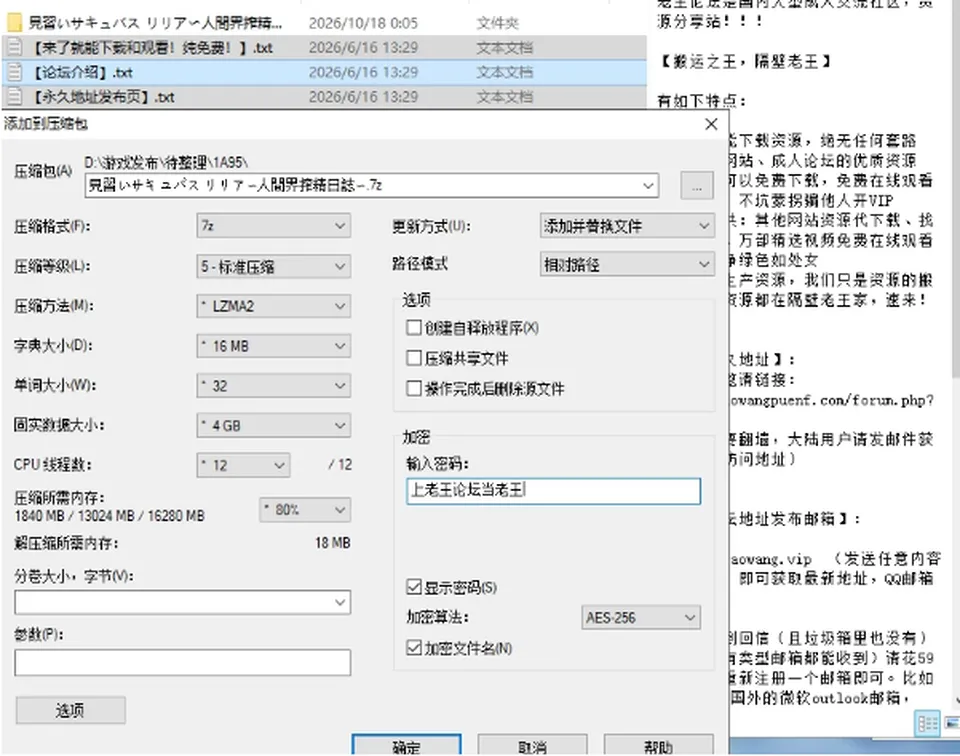Click the archive name field ending in .7z
Screen dimensions: 960x756
pos(372,185)
